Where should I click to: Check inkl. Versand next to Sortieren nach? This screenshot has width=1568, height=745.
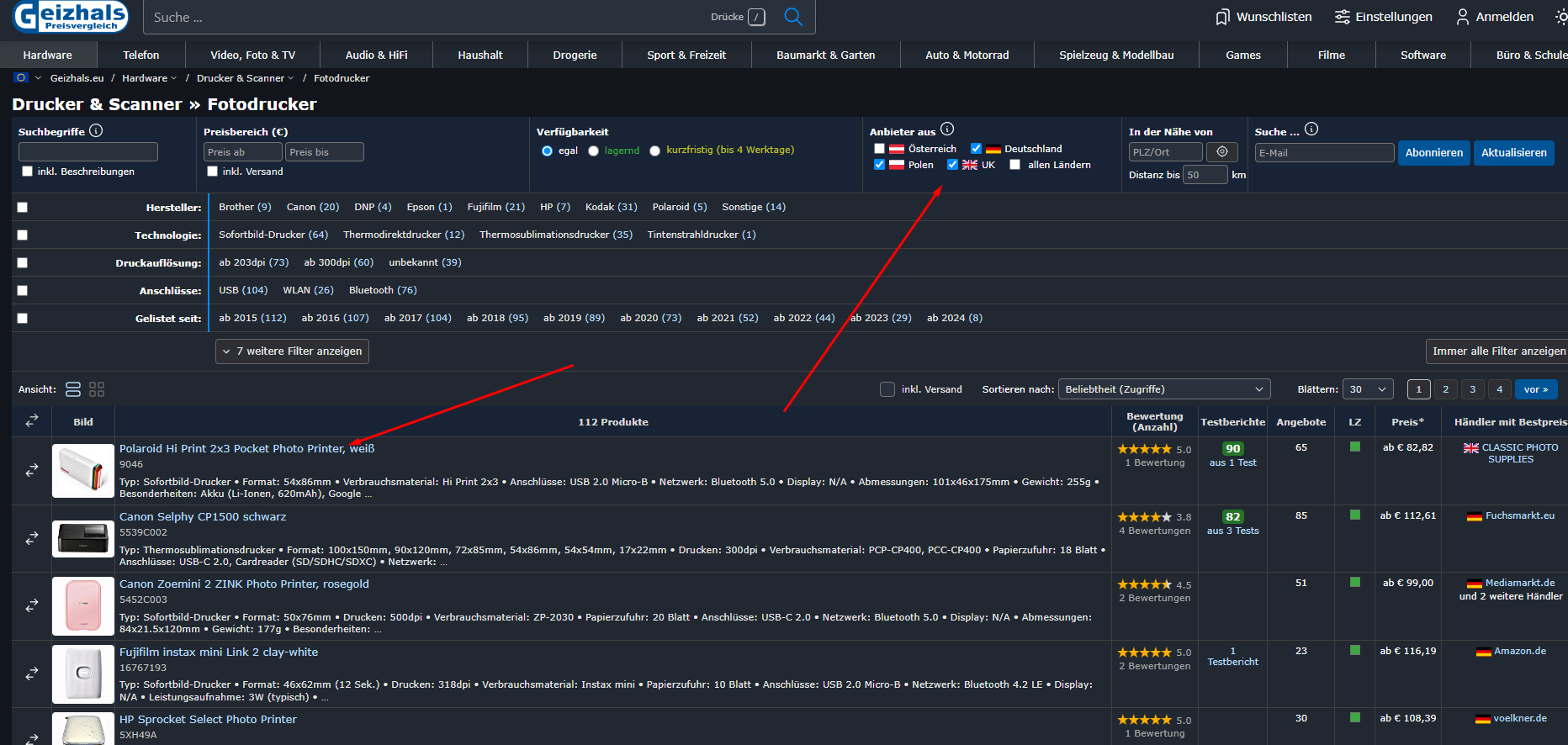[x=887, y=389]
